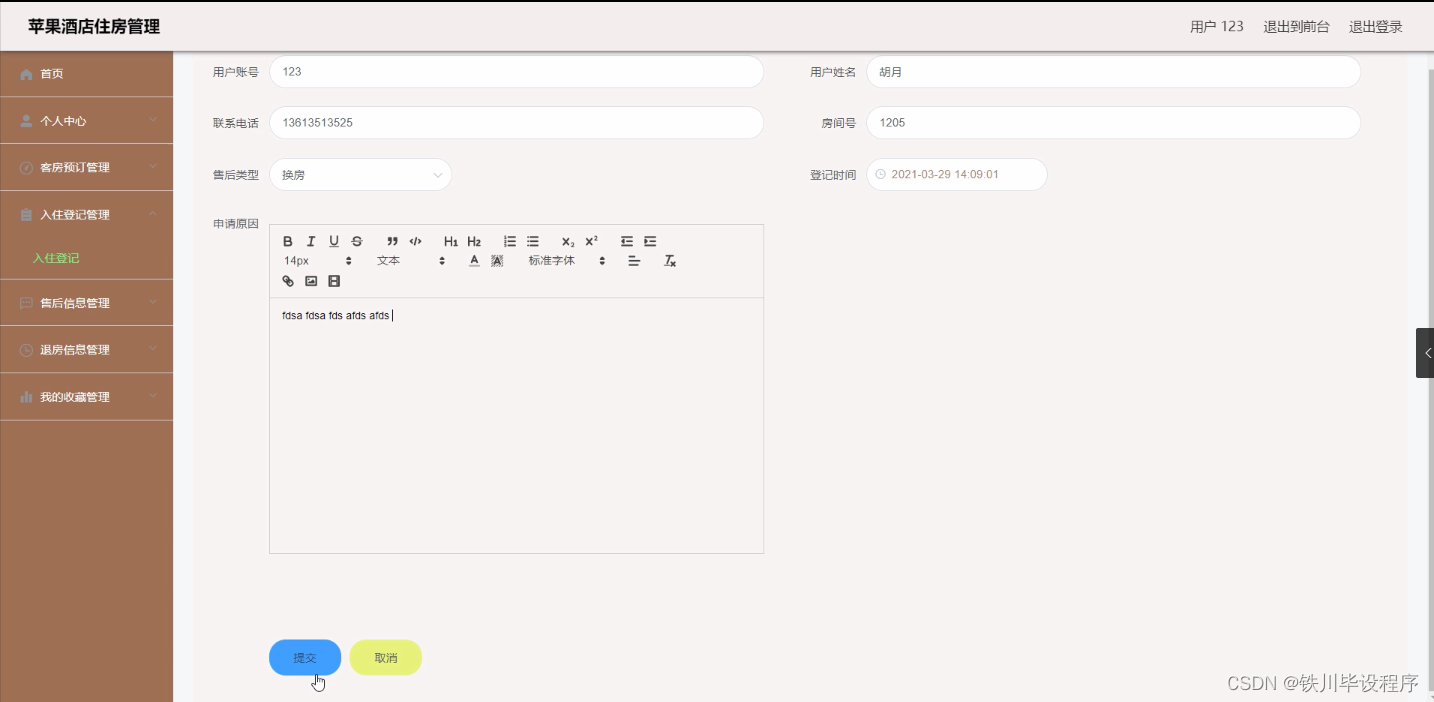Open the text background color picker
The height and width of the screenshot is (702, 1434).
497,261
